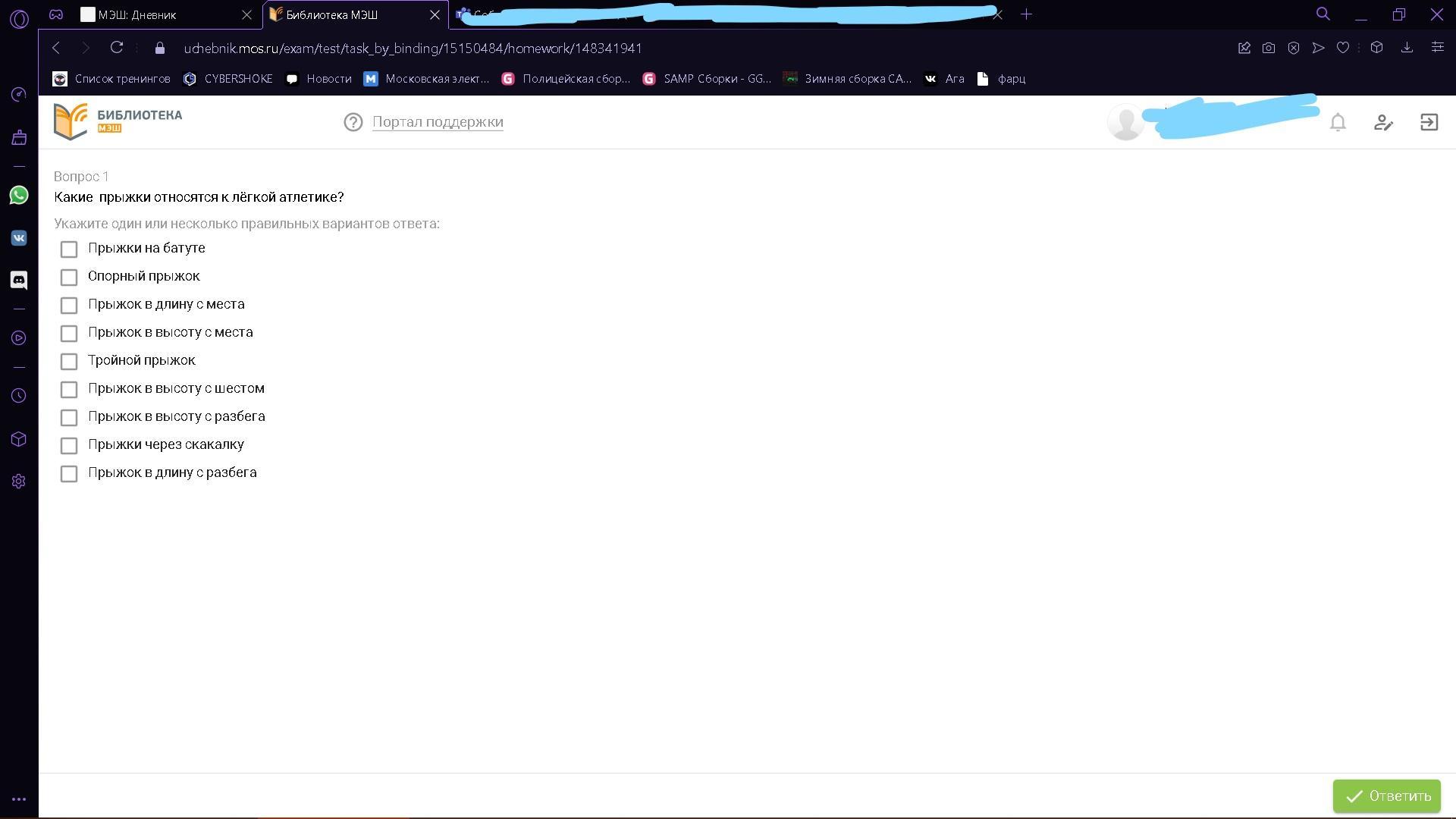Take a snapshot with the camera icon
This screenshot has height=819, width=1456.
pos(1269,48)
